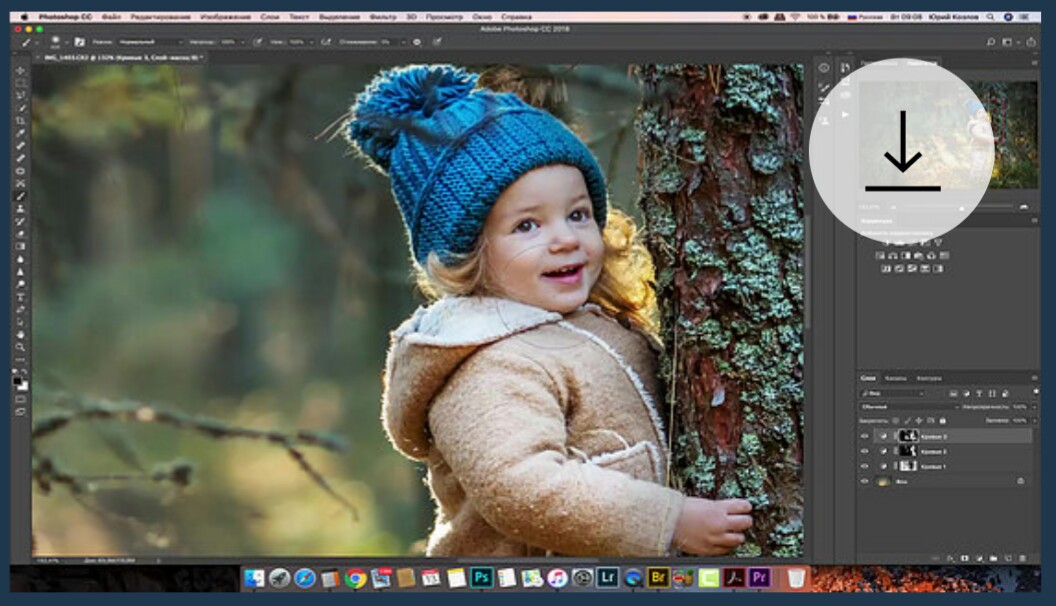1056x606 pixels.
Task: Open the brush mode dropdown Нормальный
Action: 152,42
